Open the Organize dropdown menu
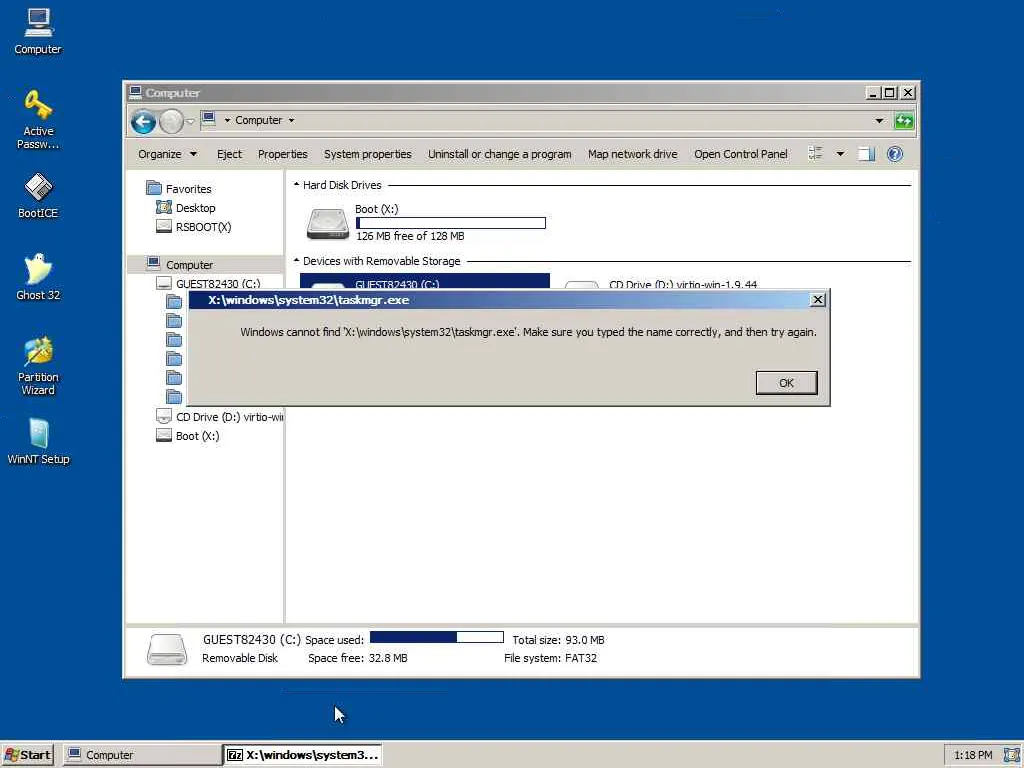The image size is (1024, 768). tap(167, 154)
